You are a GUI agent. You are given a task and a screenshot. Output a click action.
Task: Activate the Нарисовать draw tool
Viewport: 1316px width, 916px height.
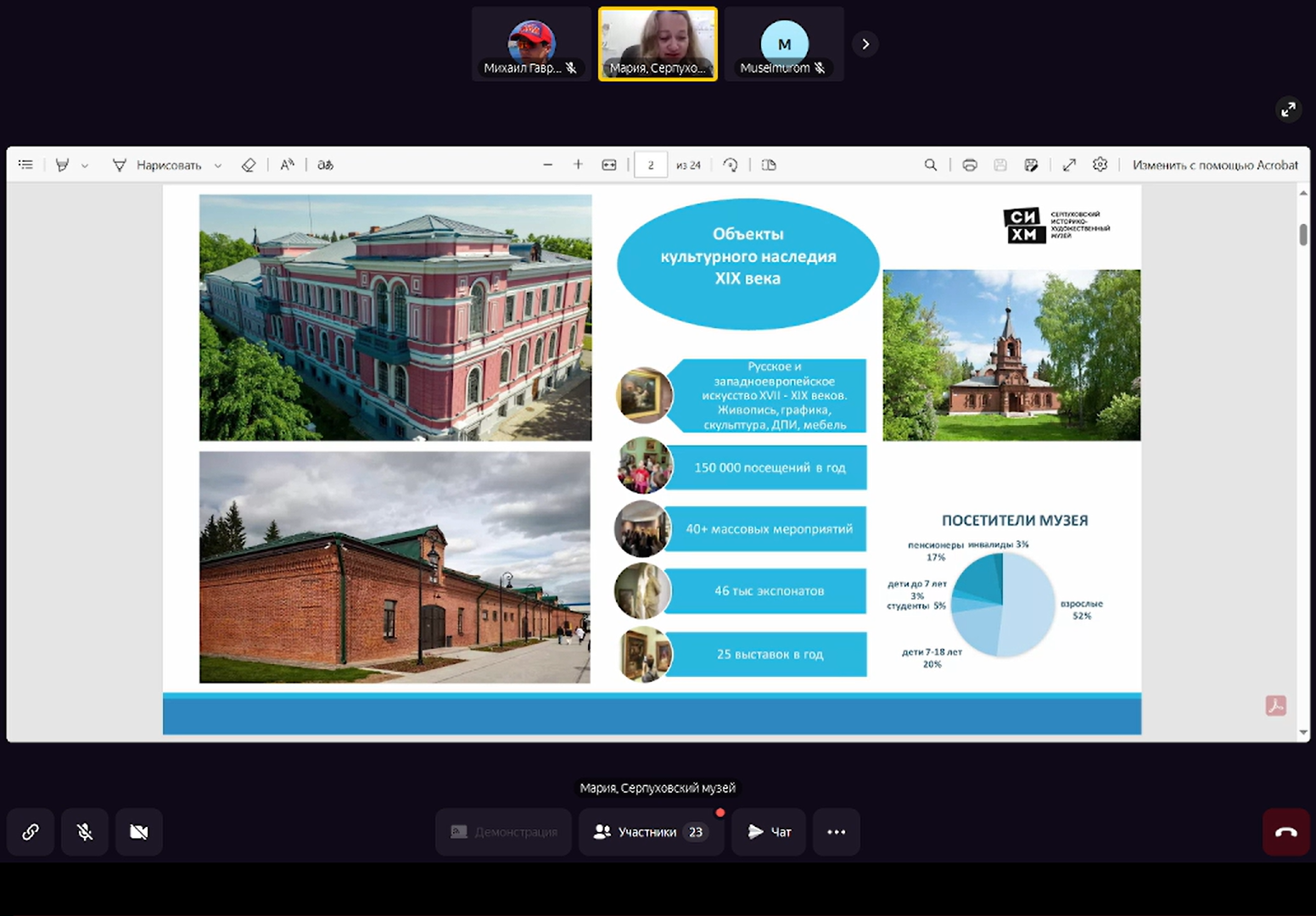point(157,165)
